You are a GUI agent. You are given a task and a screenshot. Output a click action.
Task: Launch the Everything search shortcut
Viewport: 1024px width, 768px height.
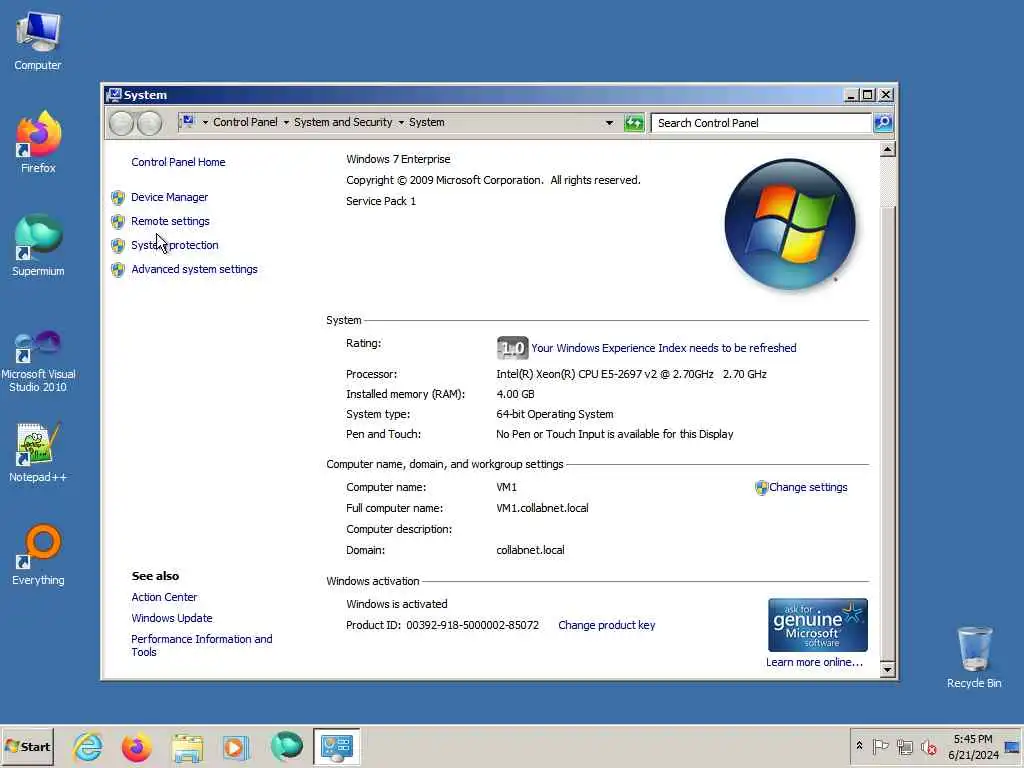[x=38, y=555]
